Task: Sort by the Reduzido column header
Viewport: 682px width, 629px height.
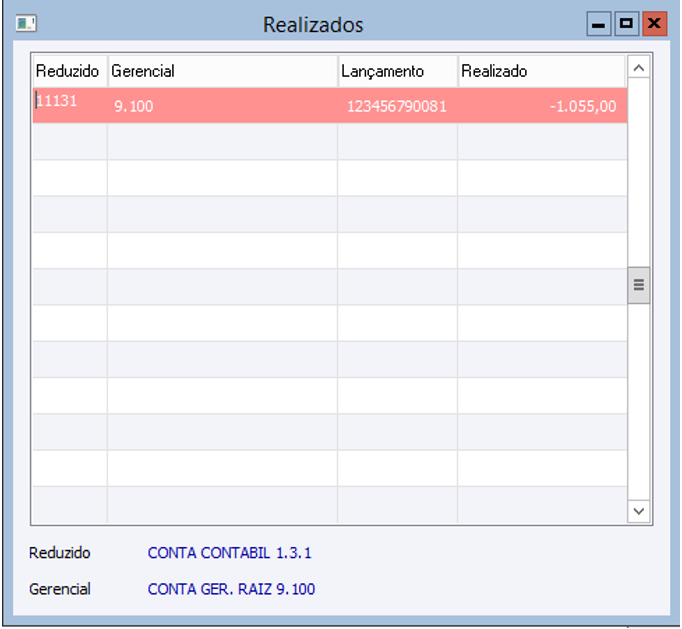Action: pos(70,71)
